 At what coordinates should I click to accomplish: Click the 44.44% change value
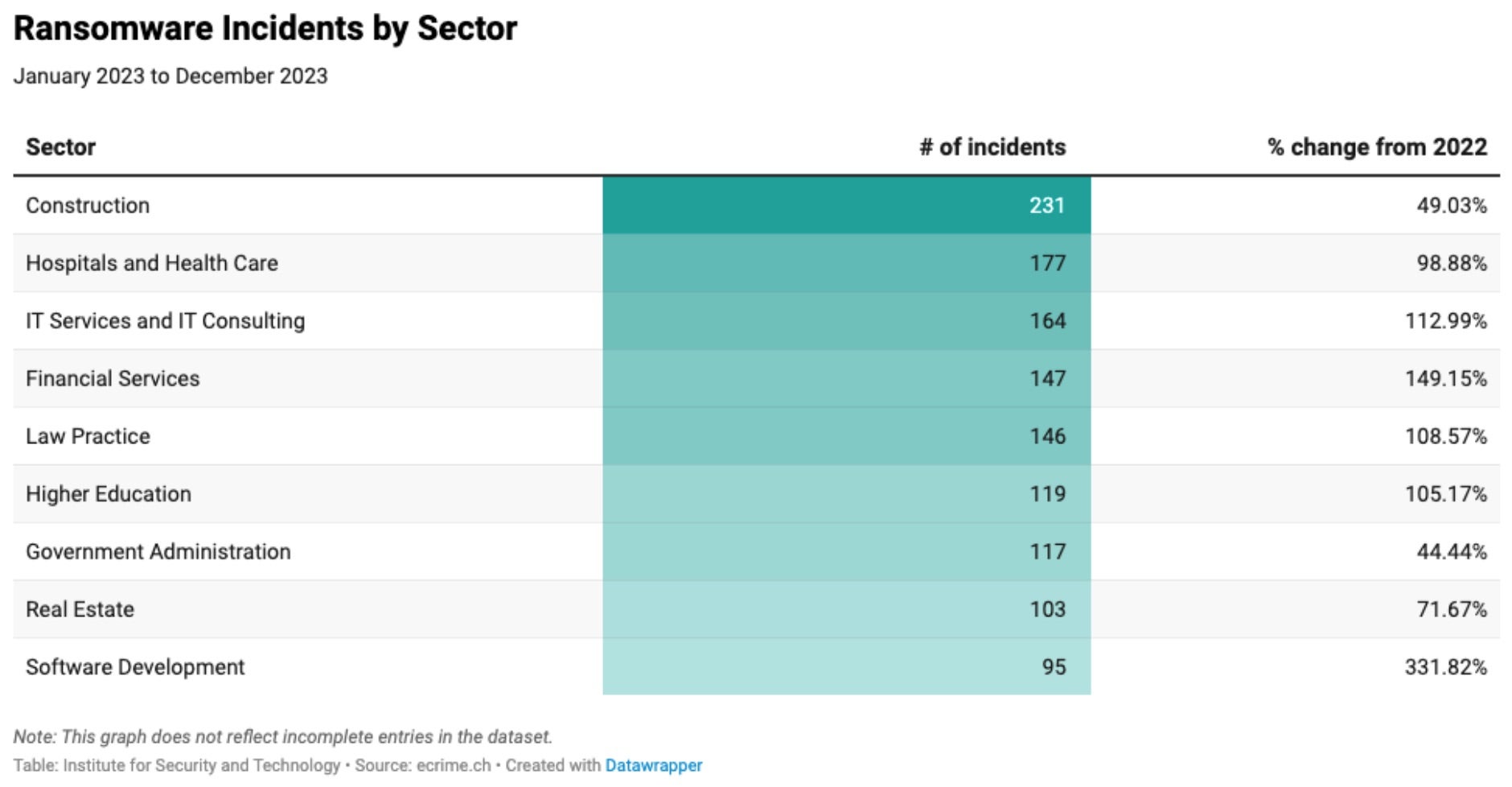[x=1451, y=552]
